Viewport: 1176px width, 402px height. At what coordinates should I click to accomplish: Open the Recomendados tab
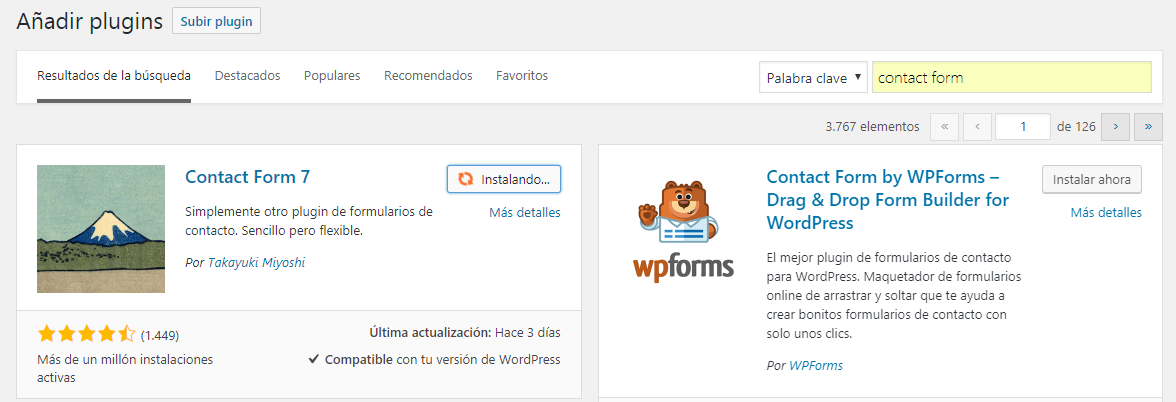point(428,76)
